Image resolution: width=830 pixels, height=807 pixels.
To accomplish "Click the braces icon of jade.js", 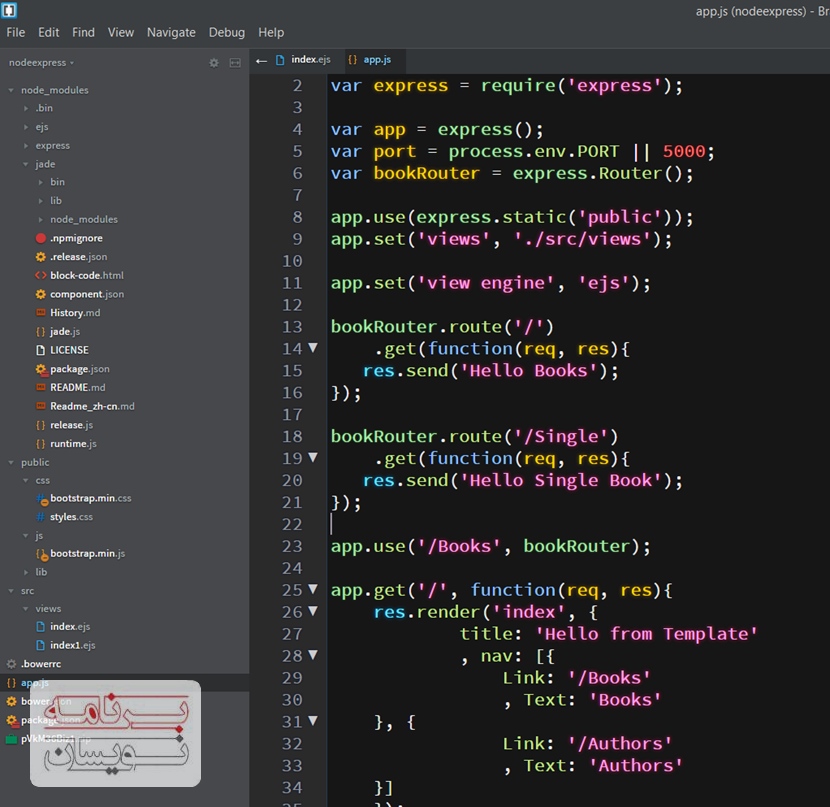I will point(40,332).
